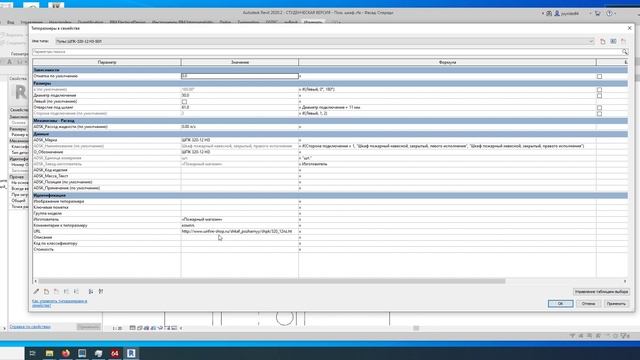Select the Ключевая пометка parameter row

tap(107, 207)
